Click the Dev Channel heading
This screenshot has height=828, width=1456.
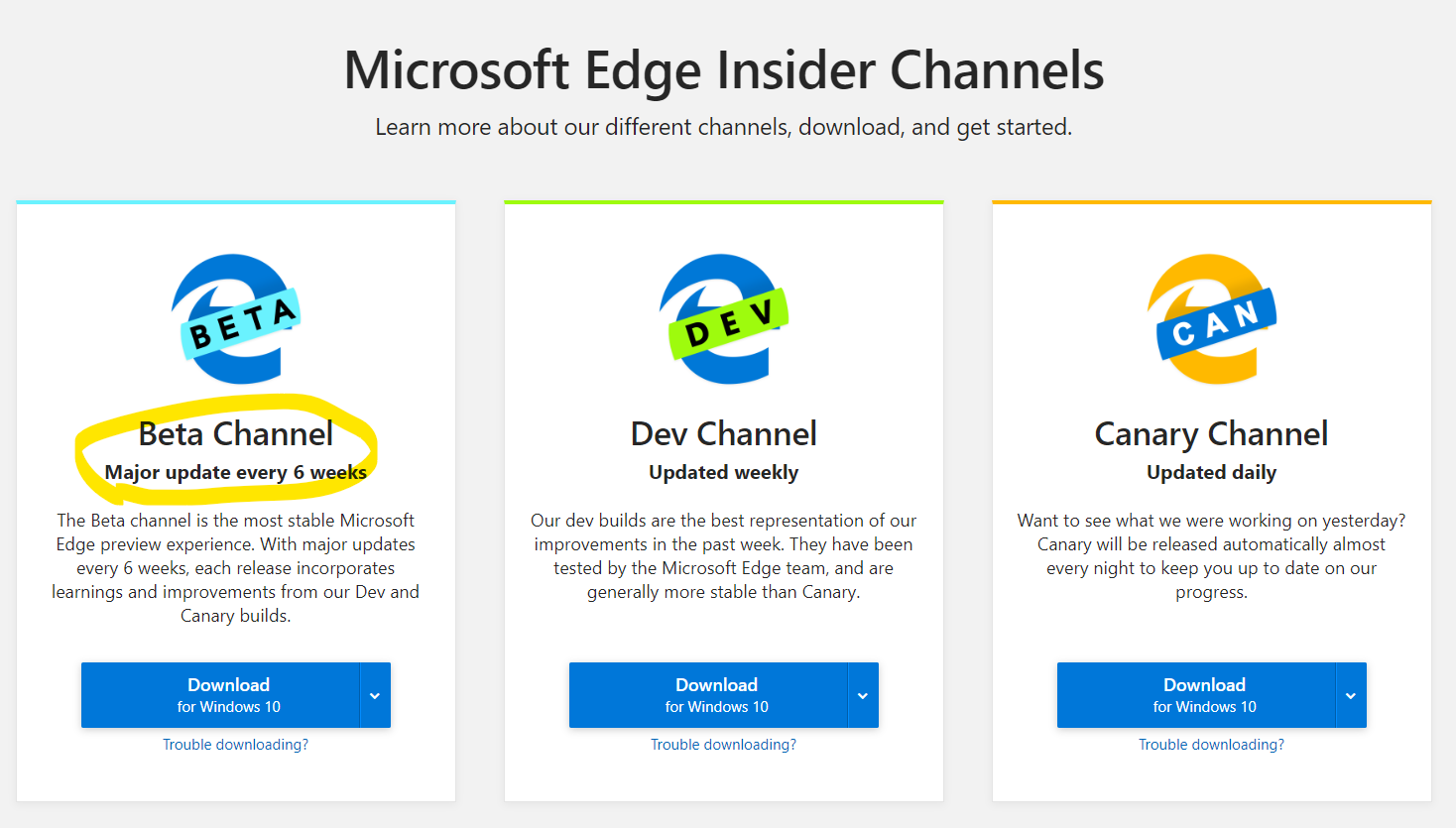point(724,433)
